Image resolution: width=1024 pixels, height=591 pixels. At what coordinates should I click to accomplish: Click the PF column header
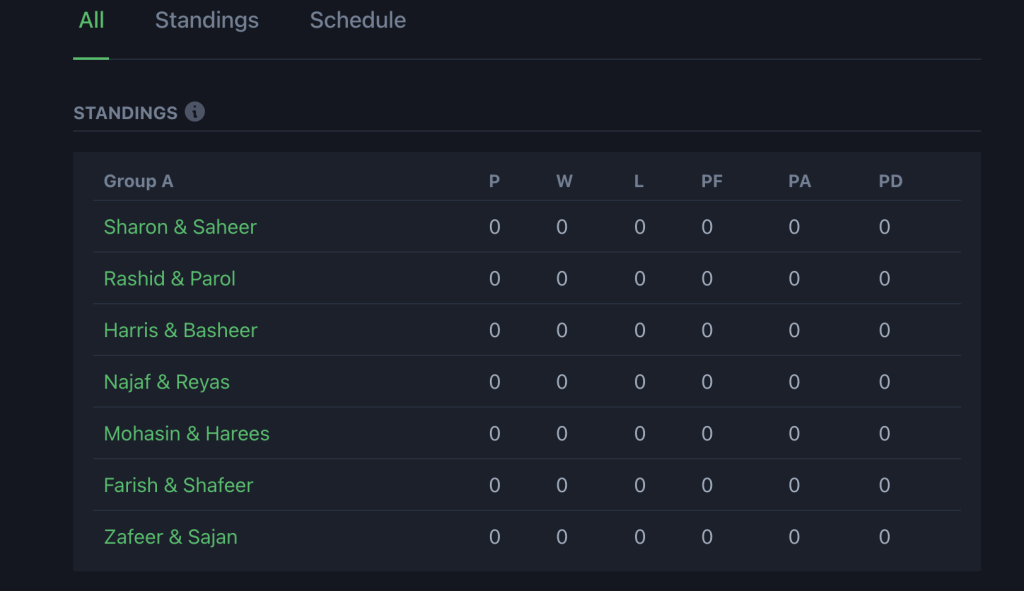712,181
